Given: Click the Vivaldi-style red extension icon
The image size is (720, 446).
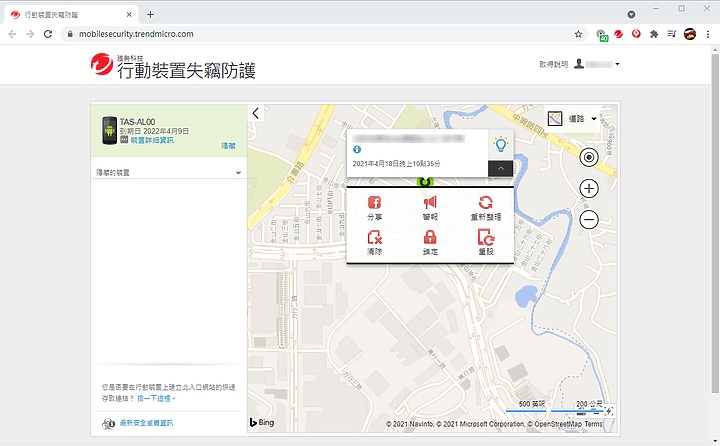Looking at the screenshot, I should pos(636,34).
